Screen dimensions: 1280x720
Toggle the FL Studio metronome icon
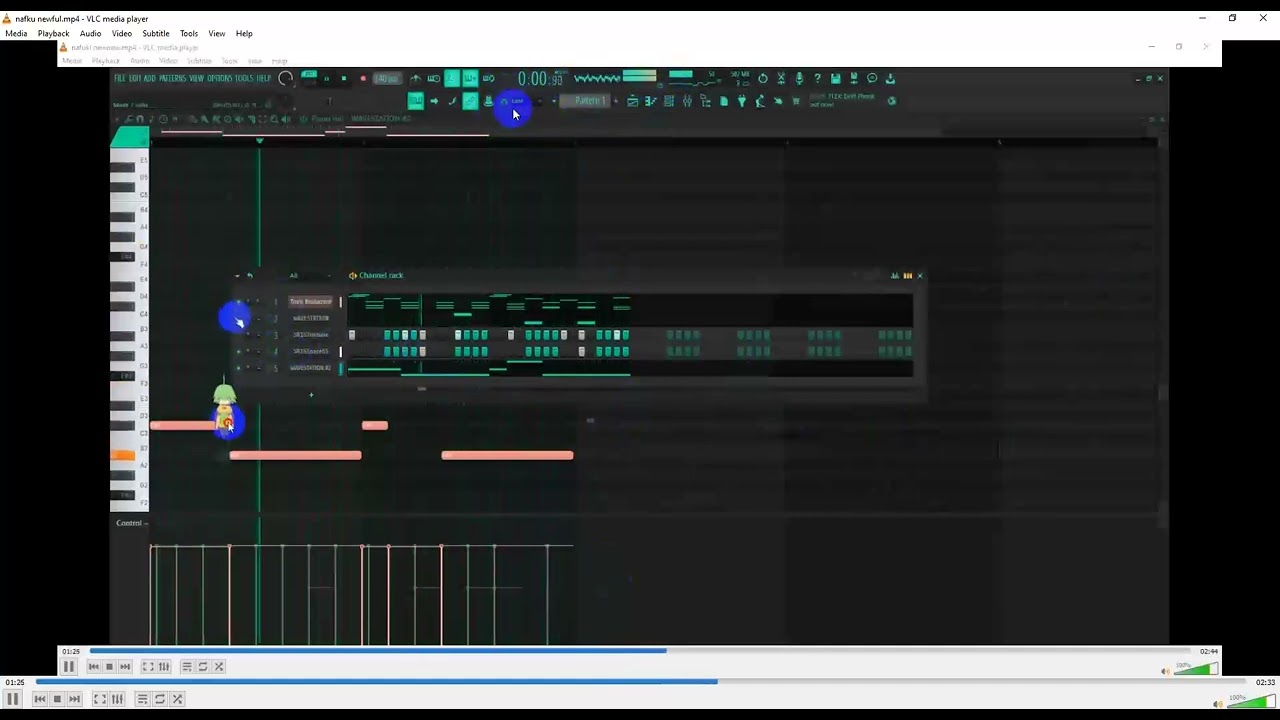pos(415,78)
